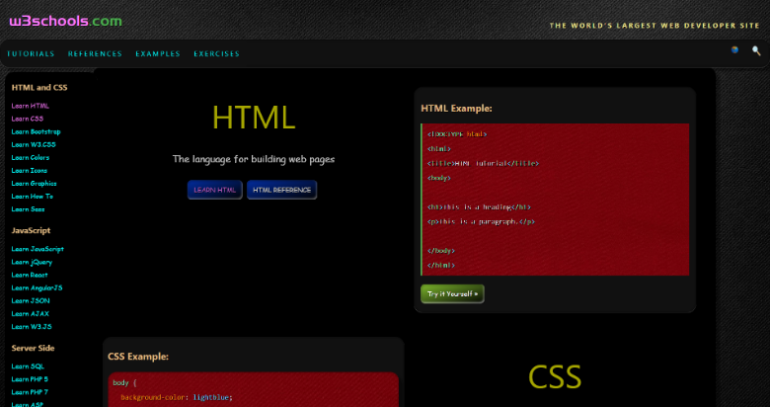The image size is (770, 407).
Task: Open the Exercises menu
Action: tap(217, 54)
